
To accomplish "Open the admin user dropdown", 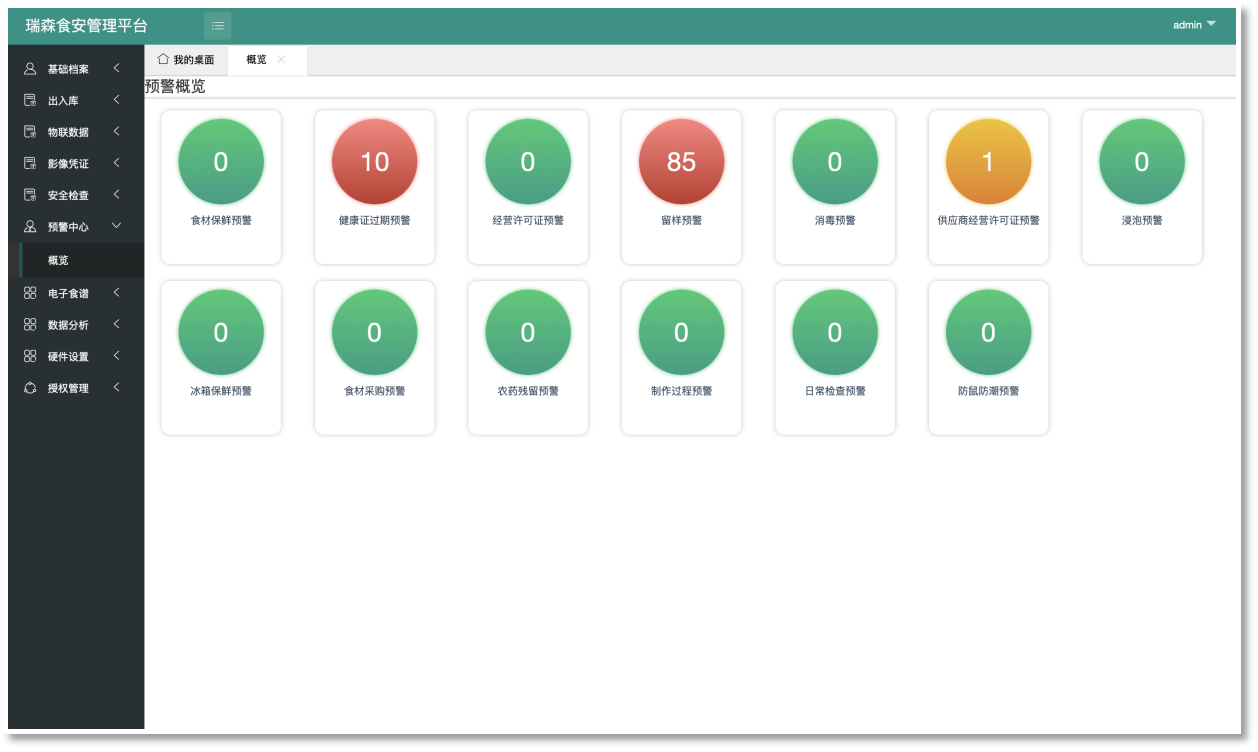I will coord(1194,25).
